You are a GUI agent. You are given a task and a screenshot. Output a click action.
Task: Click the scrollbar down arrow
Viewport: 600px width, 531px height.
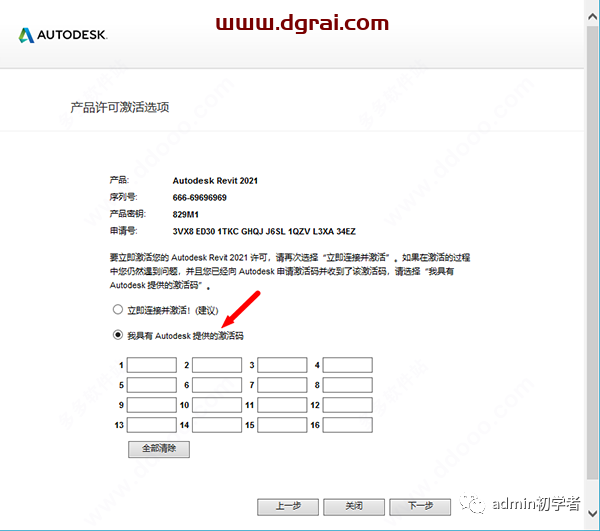click(x=592, y=513)
